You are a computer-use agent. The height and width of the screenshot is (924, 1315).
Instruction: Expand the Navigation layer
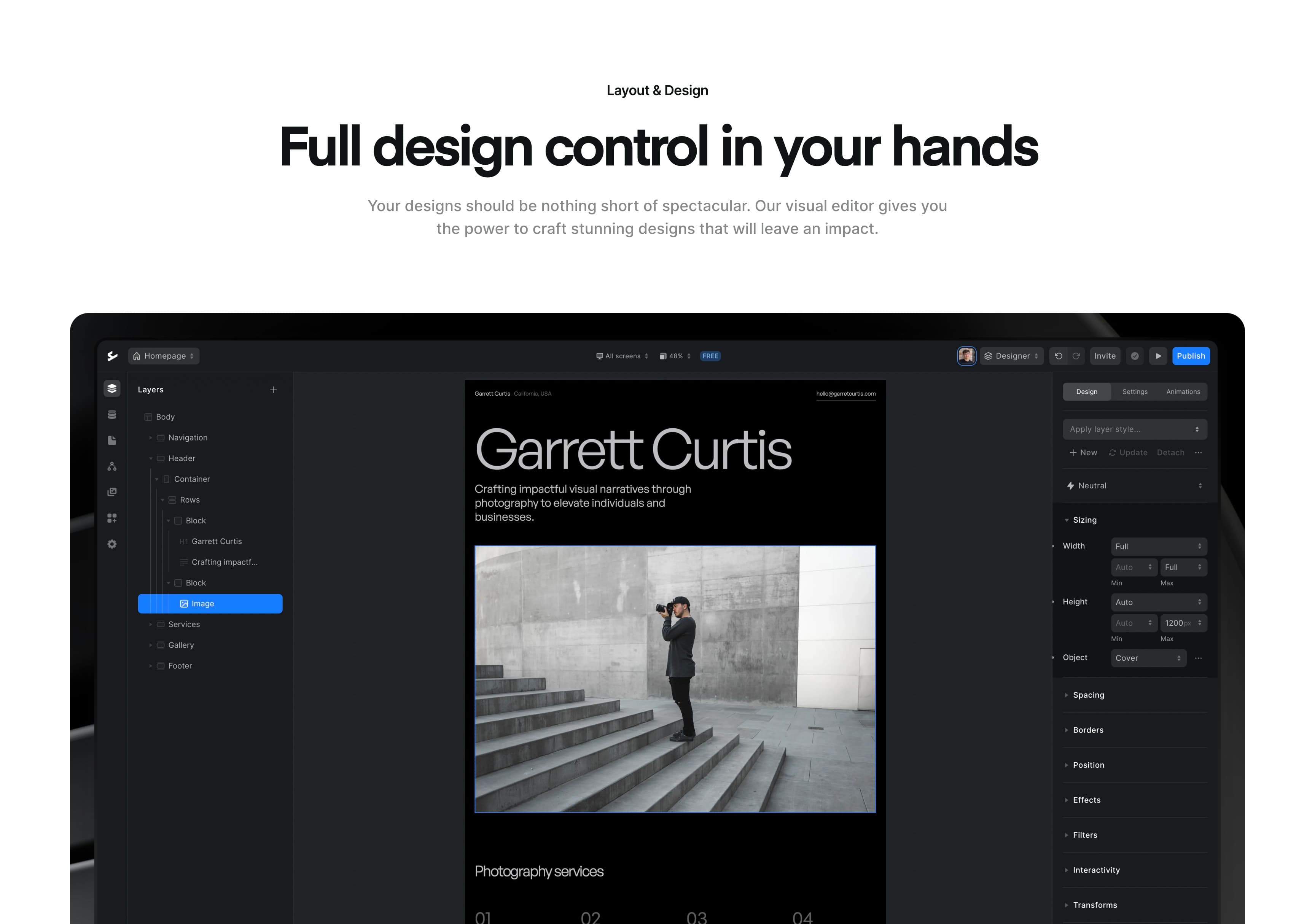[x=151, y=438]
